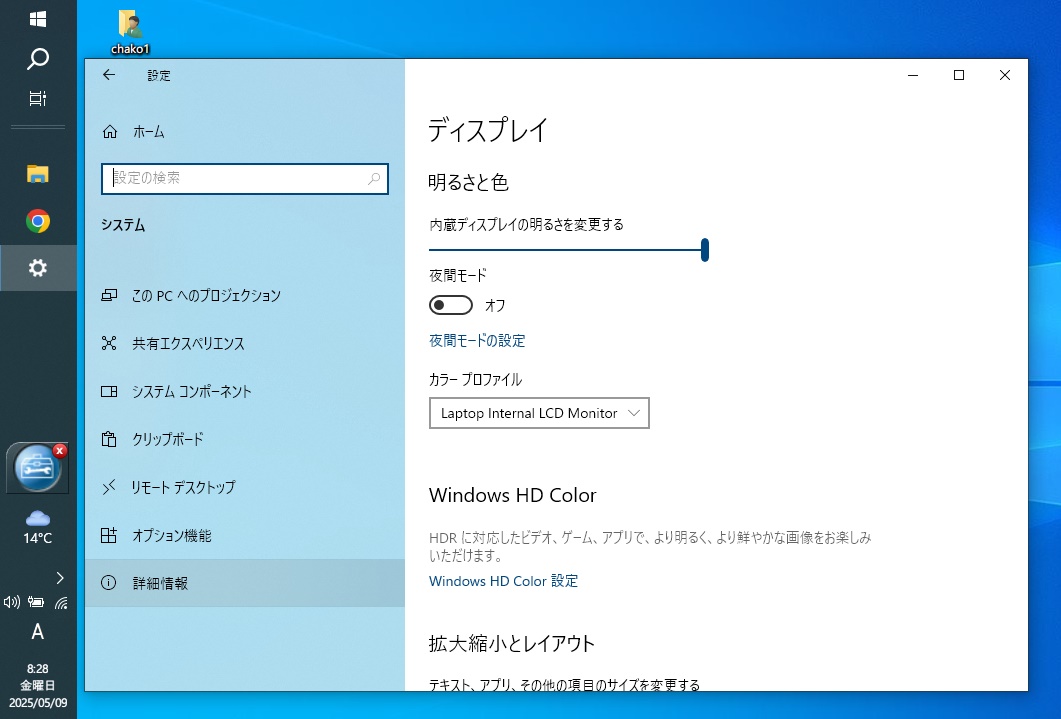Check battery status in the tray
The image size is (1061, 719).
[36, 602]
